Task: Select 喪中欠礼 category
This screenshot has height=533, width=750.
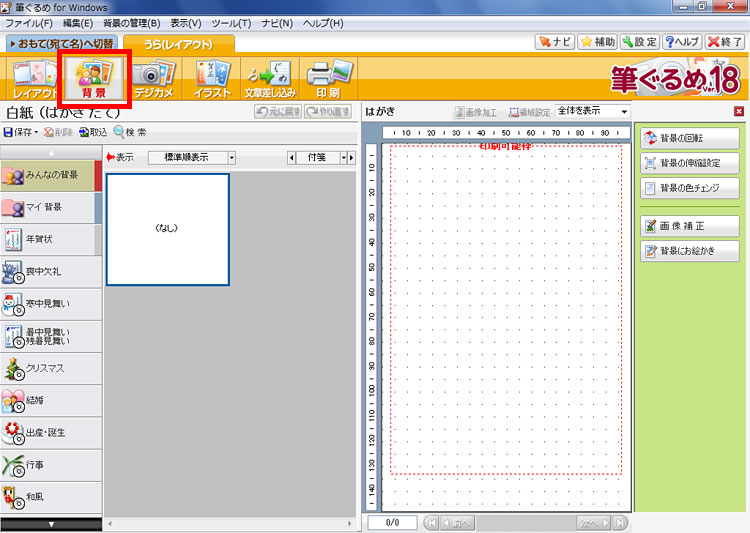Action: coord(51,272)
